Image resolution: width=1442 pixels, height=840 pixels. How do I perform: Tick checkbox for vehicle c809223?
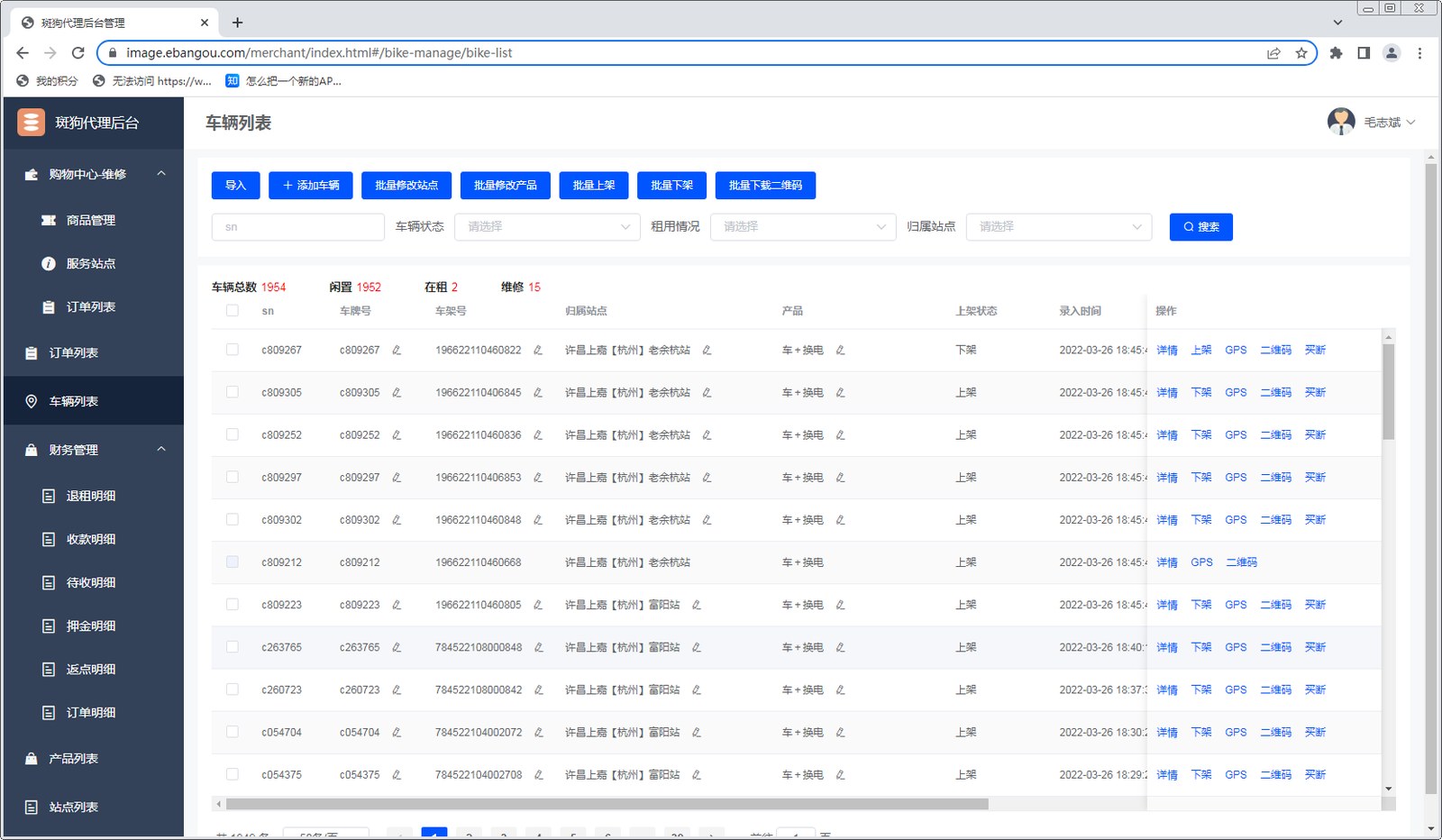(233, 605)
